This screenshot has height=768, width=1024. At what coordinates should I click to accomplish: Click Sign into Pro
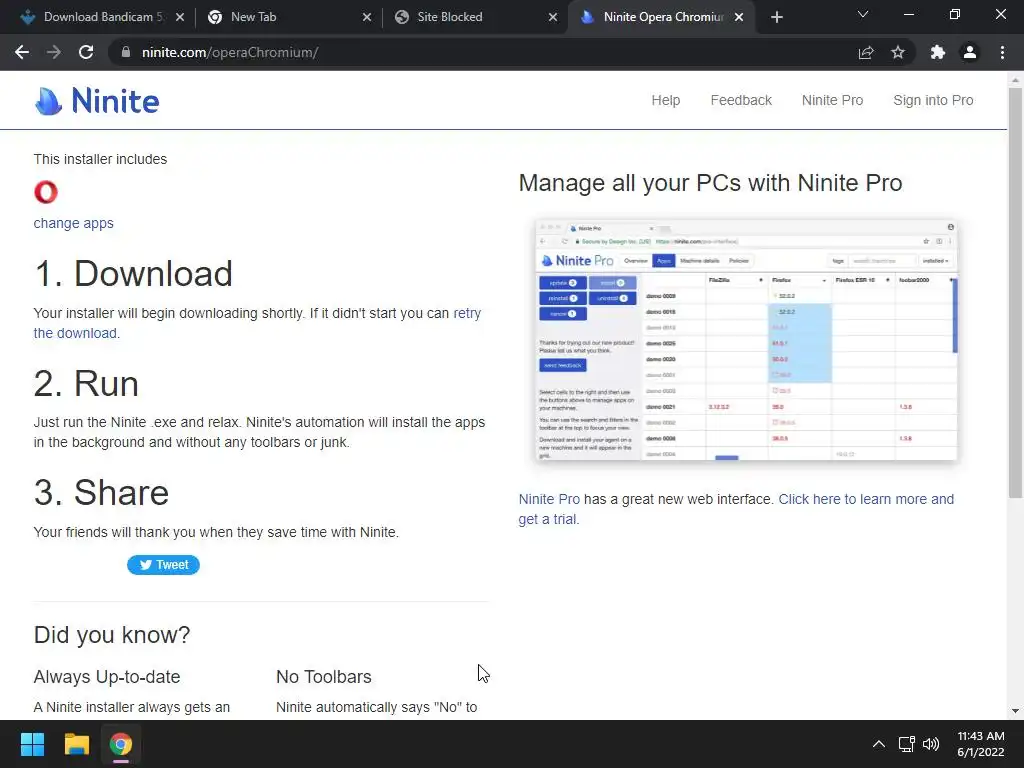(x=933, y=100)
